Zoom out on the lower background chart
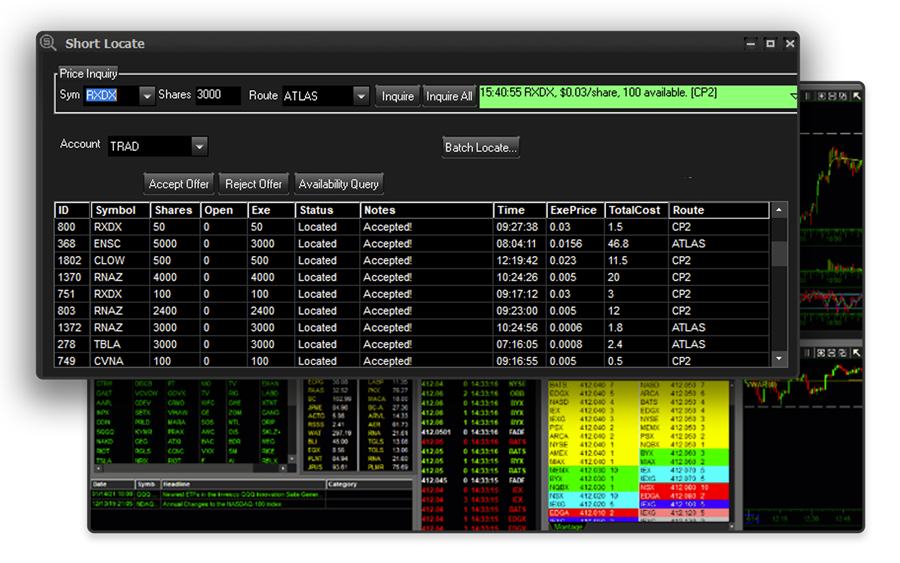 (832, 353)
